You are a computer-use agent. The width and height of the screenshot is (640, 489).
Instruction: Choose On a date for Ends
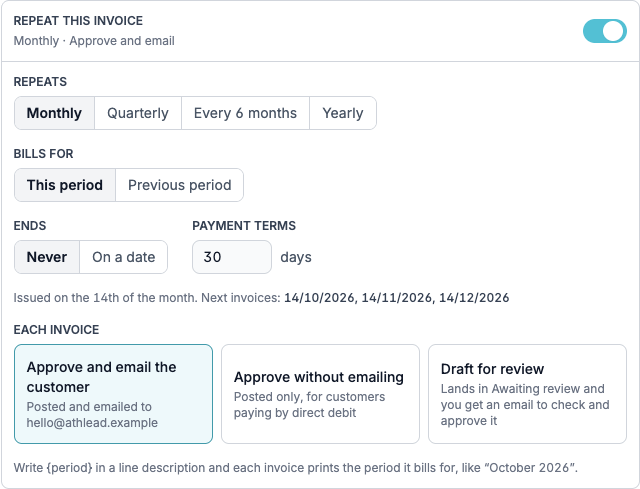(x=124, y=257)
